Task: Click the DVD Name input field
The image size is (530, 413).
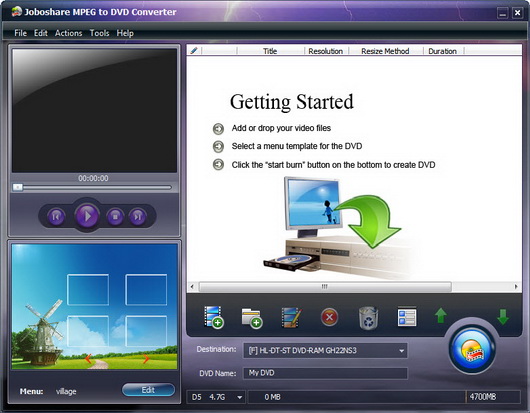Action: point(325,373)
